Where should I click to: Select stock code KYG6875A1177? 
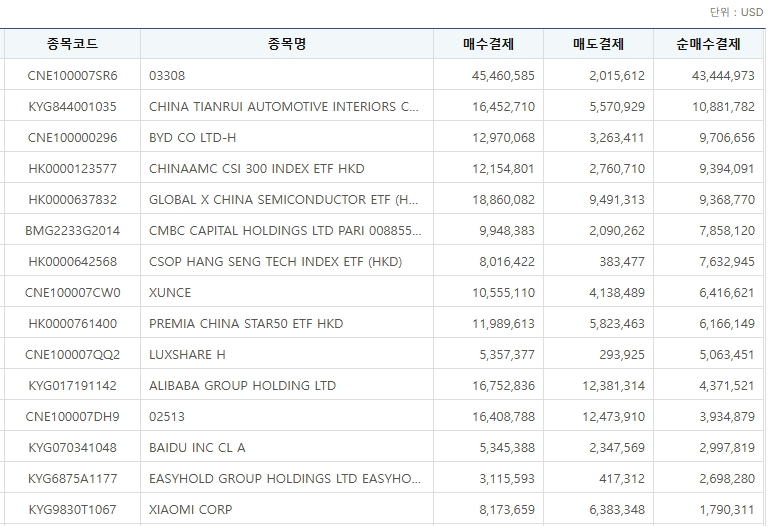point(73,478)
